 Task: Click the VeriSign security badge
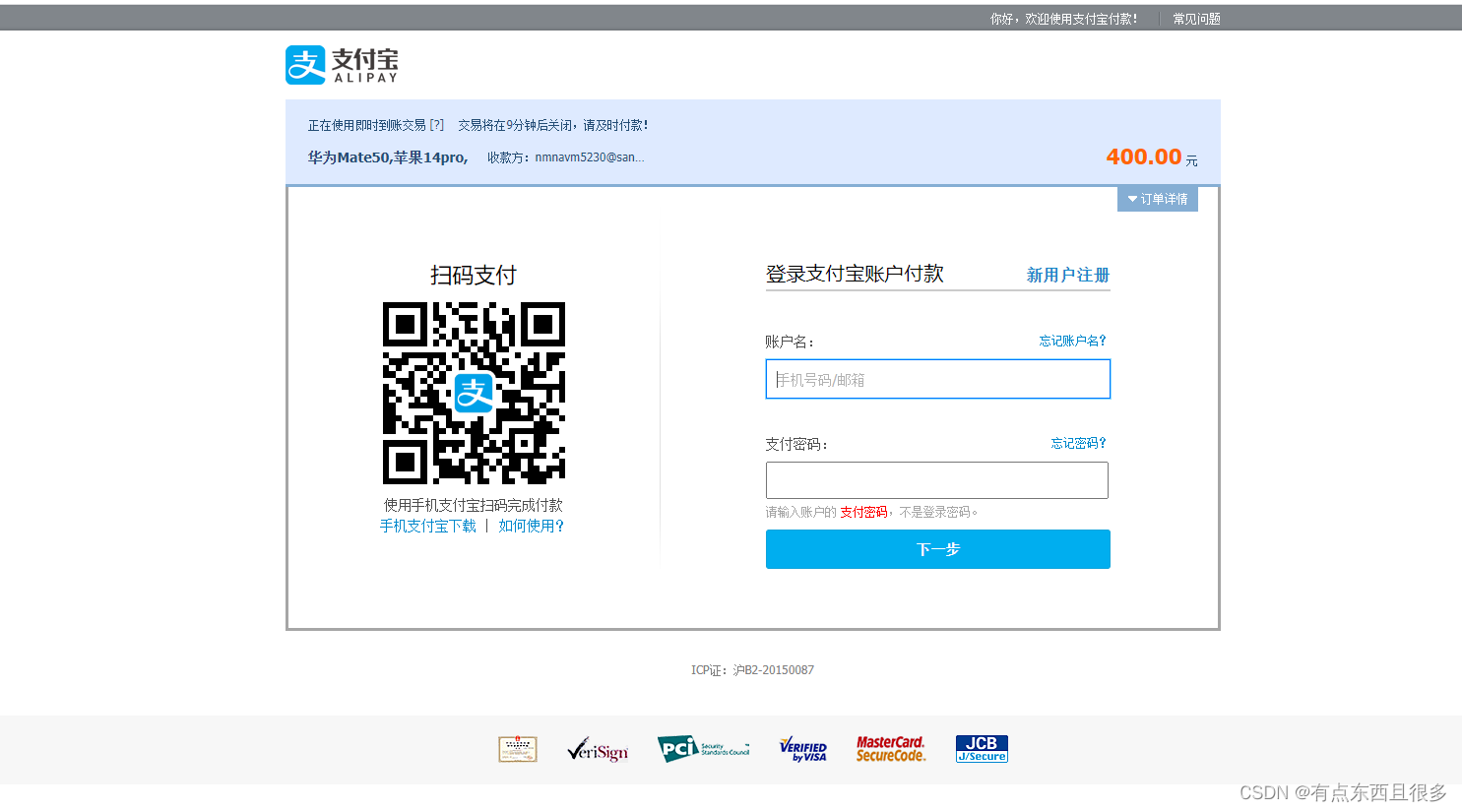click(598, 750)
